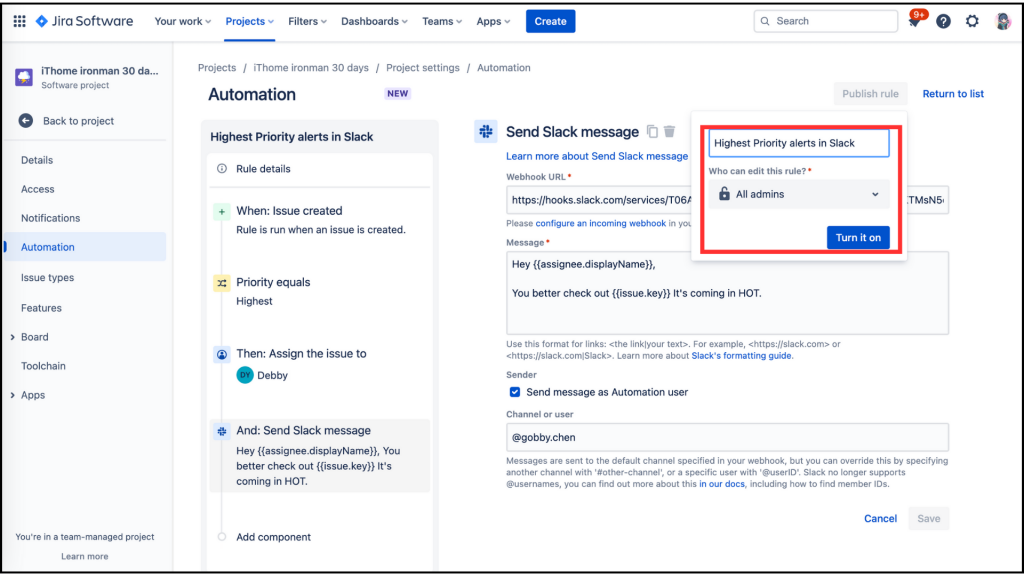This screenshot has width=1024, height=576.
Task: Open the All admins permission dropdown
Action: 799,194
